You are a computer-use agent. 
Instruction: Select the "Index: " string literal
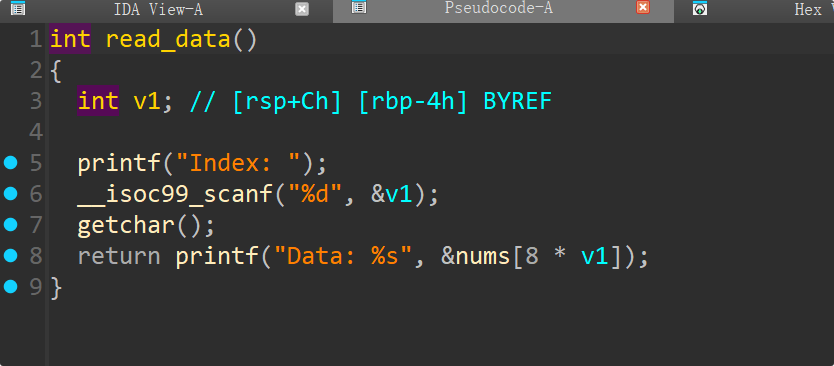click(239, 163)
